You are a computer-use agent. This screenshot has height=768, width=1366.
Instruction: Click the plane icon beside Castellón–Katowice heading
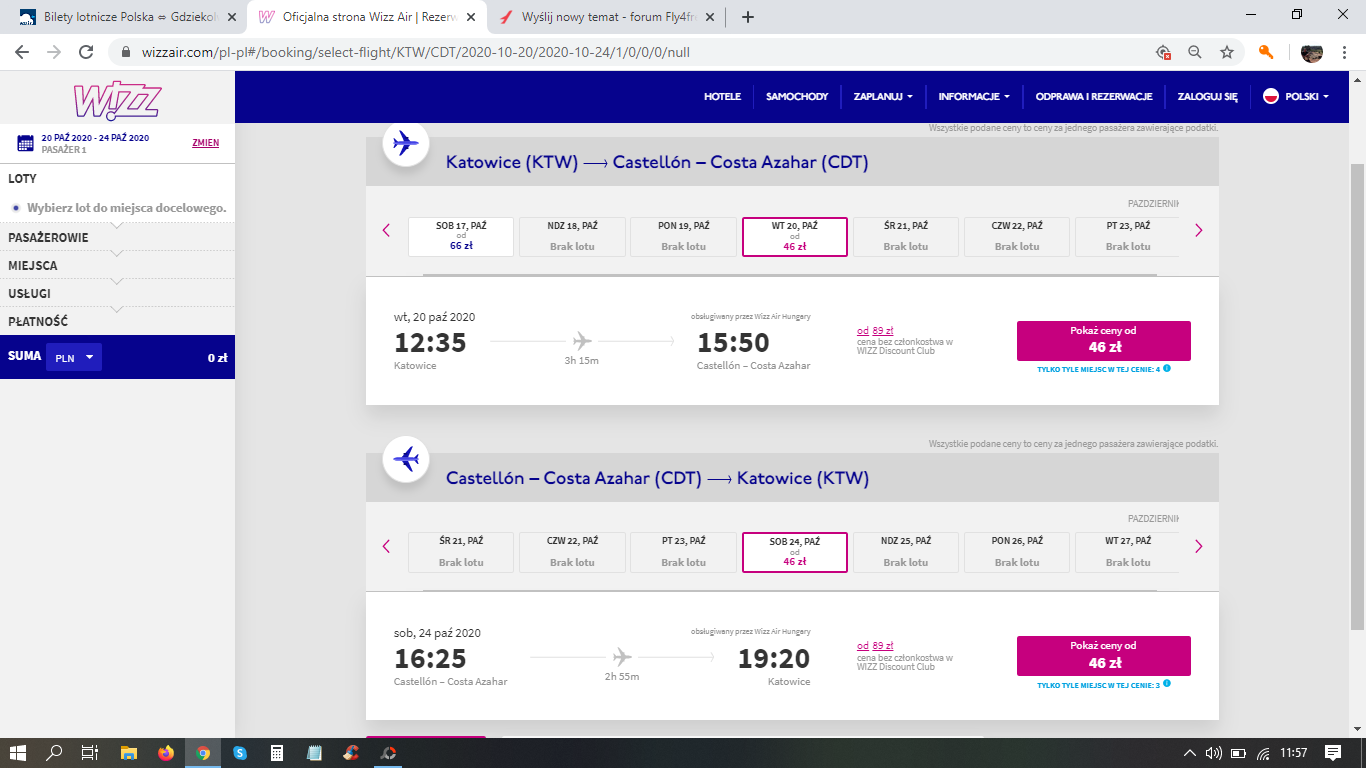pos(406,460)
